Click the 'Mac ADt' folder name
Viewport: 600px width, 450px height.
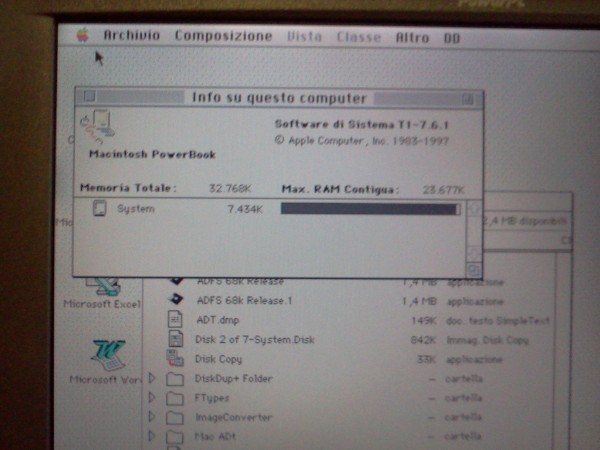(215, 436)
